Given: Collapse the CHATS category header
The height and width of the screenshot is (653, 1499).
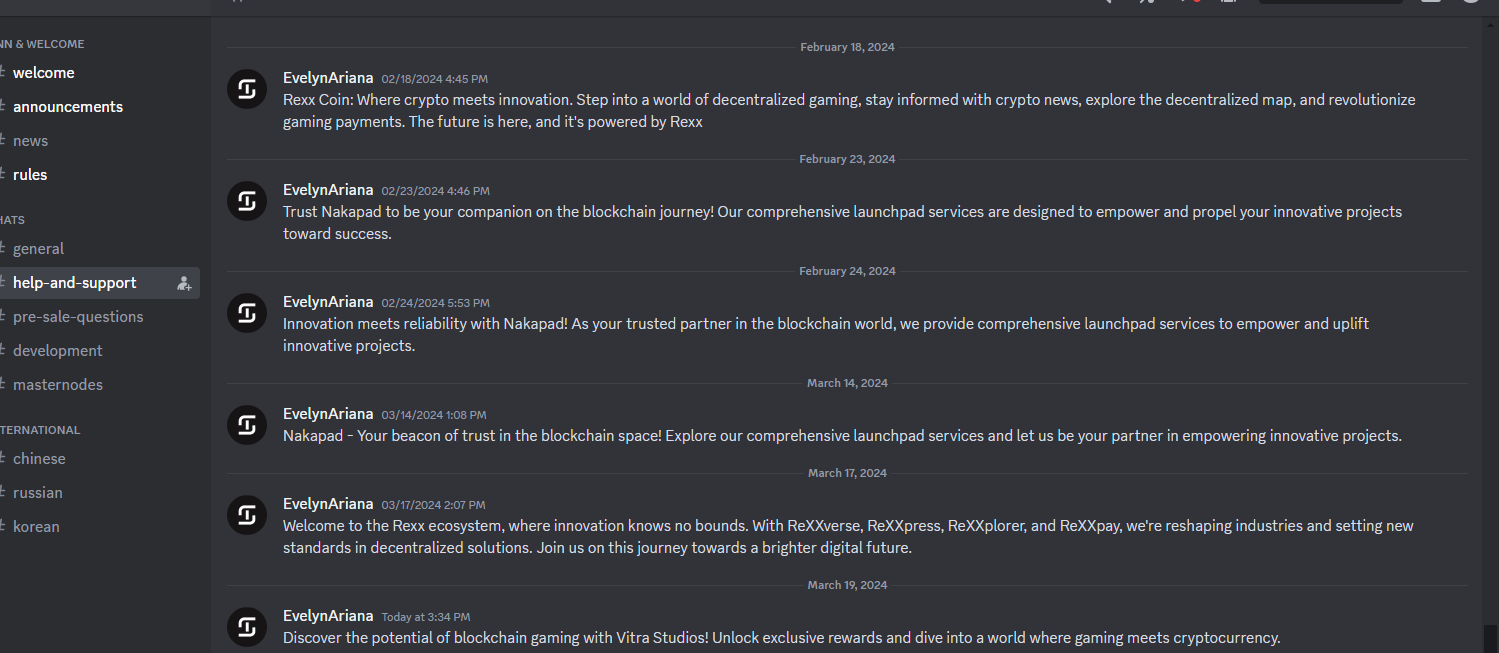Looking at the screenshot, I should pyautogui.click(x=13, y=220).
